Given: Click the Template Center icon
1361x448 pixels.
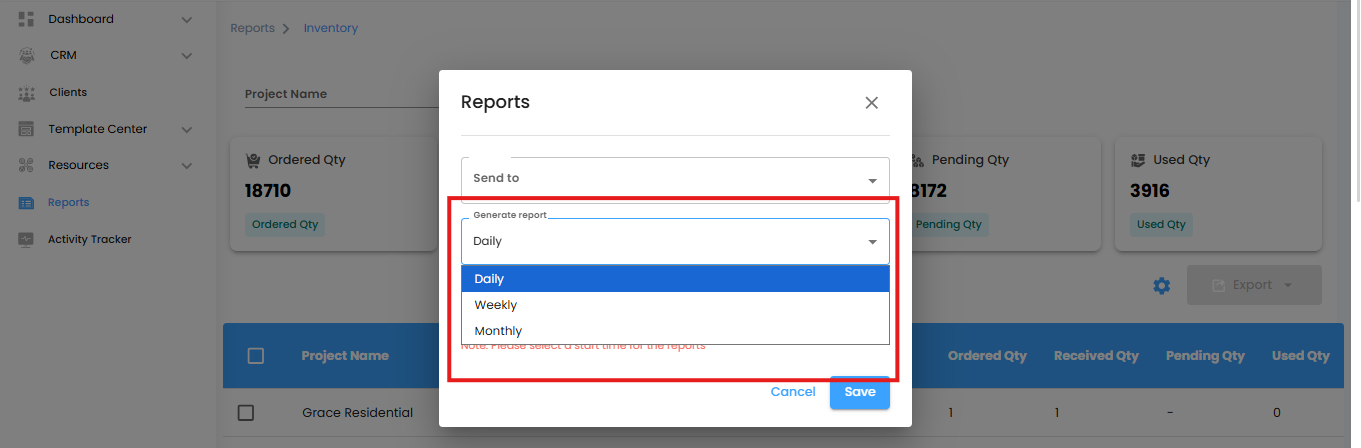Looking at the screenshot, I should pyautogui.click(x=27, y=129).
